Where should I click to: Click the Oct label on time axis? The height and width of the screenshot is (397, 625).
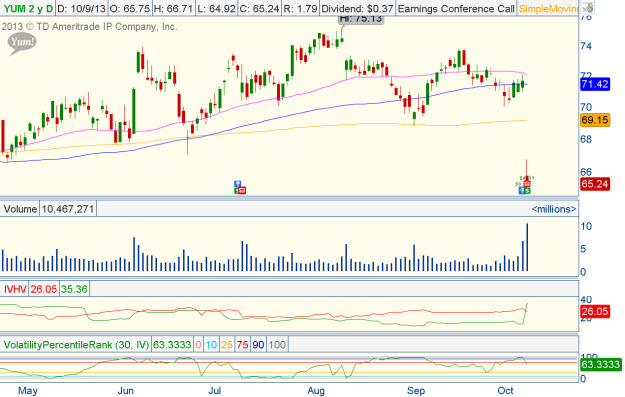pyautogui.click(x=505, y=391)
